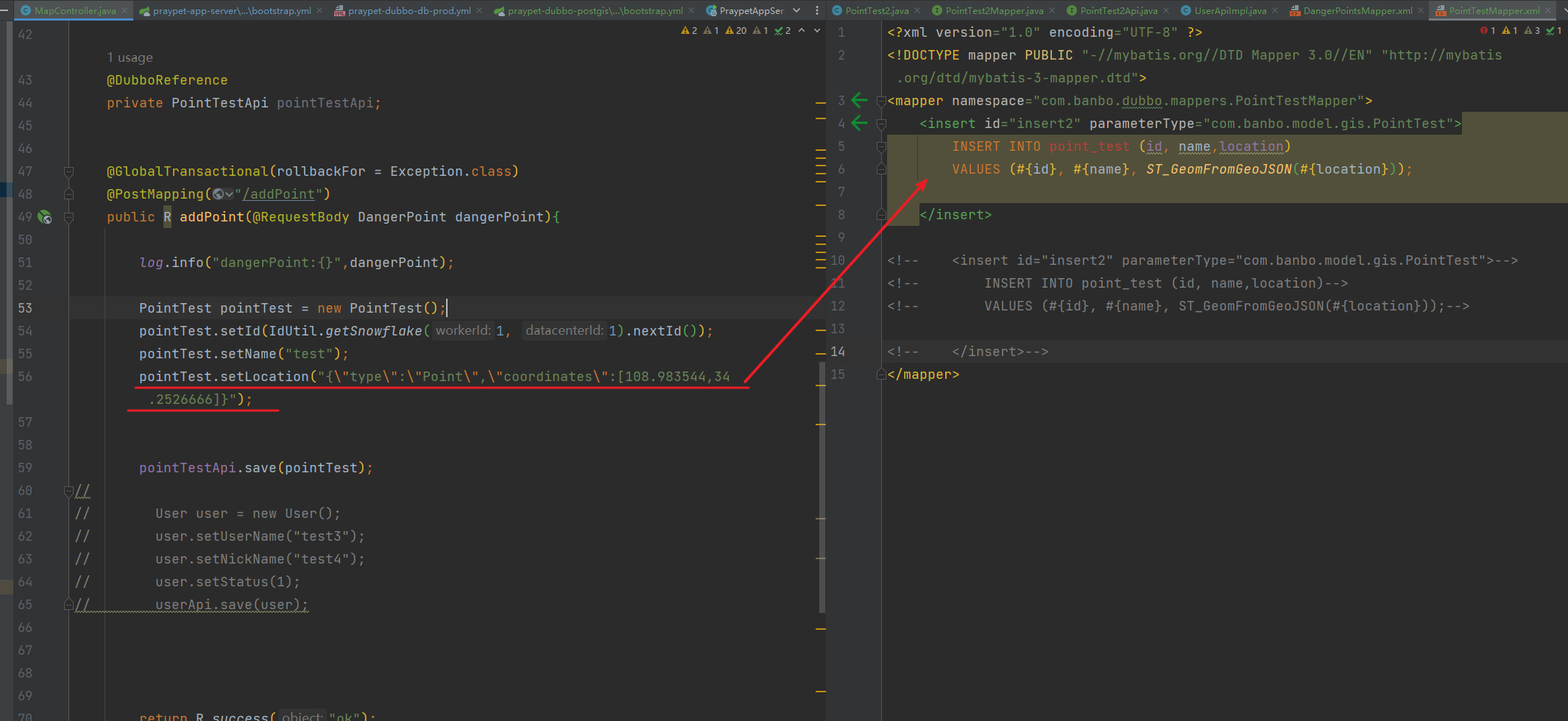Collapse the comment block fold at line 60
1568x721 pixels.
(x=68, y=491)
